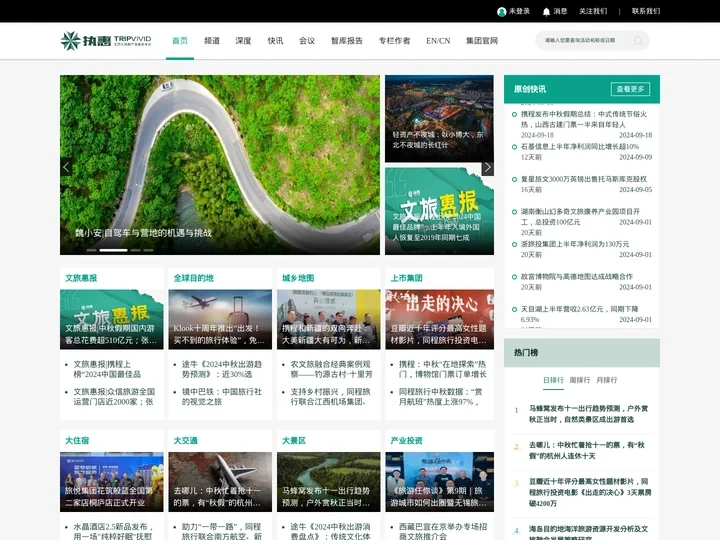This screenshot has height=540, width=720.
Task: Open the 关注我们 link in the top bar
Action: tap(593, 11)
